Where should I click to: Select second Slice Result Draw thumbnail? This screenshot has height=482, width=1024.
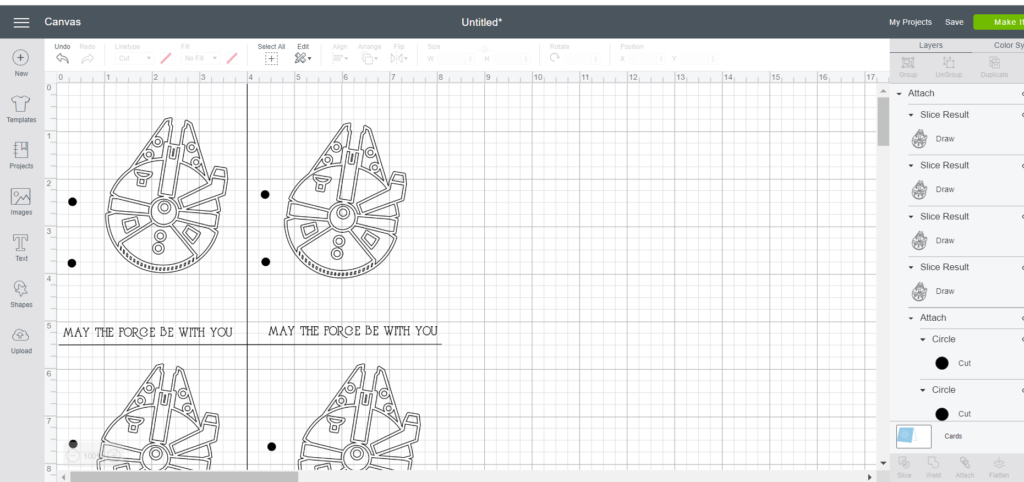920,189
